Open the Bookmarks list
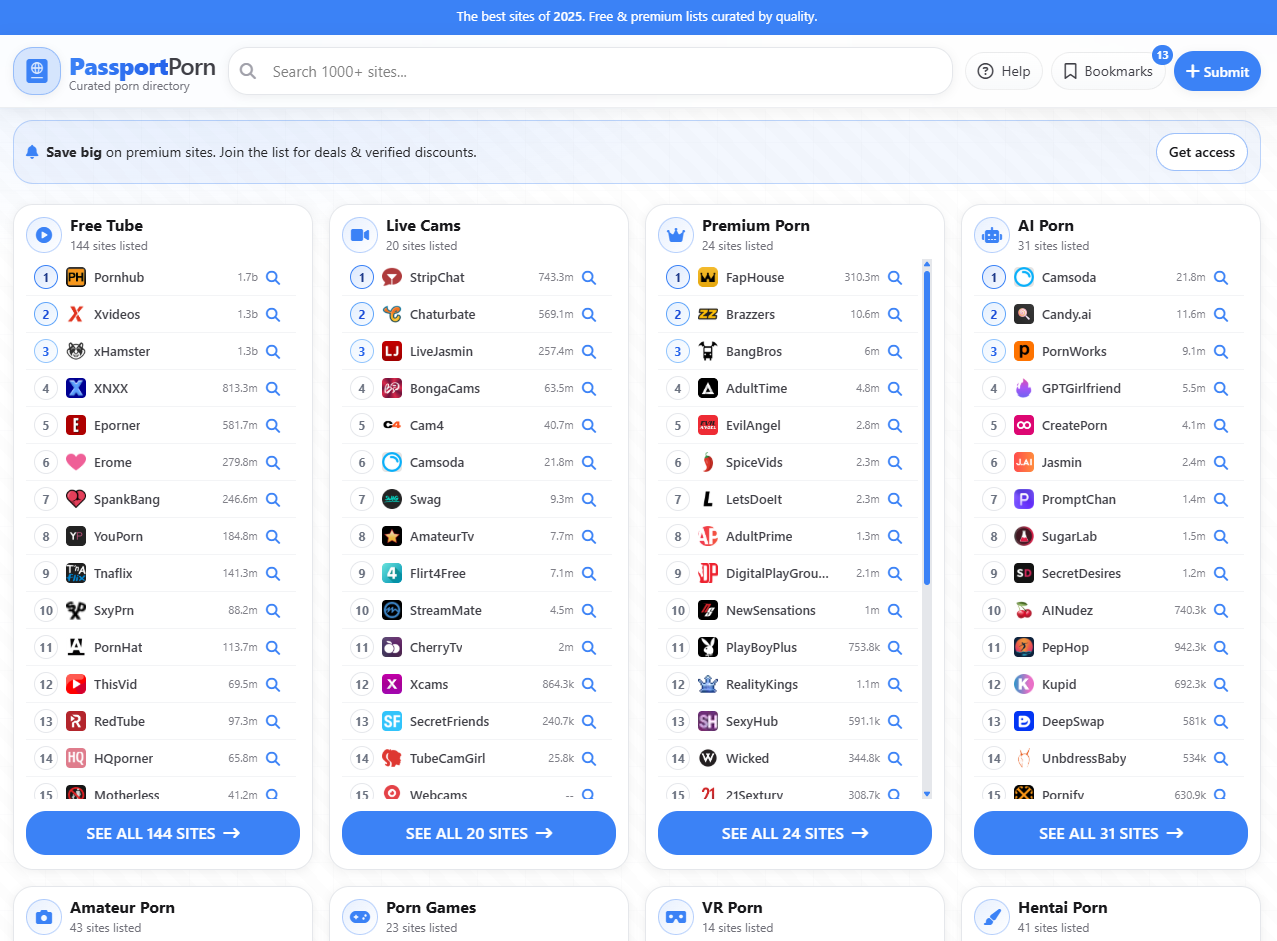 (x=1108, y=72)
